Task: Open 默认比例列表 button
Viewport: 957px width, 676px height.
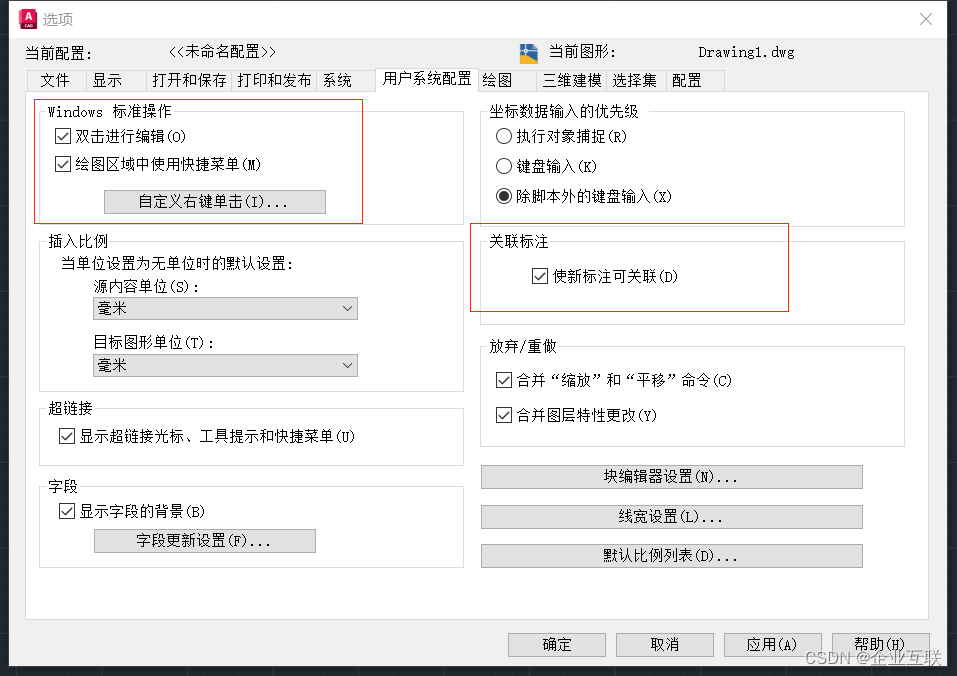Action: coord(671,556)
